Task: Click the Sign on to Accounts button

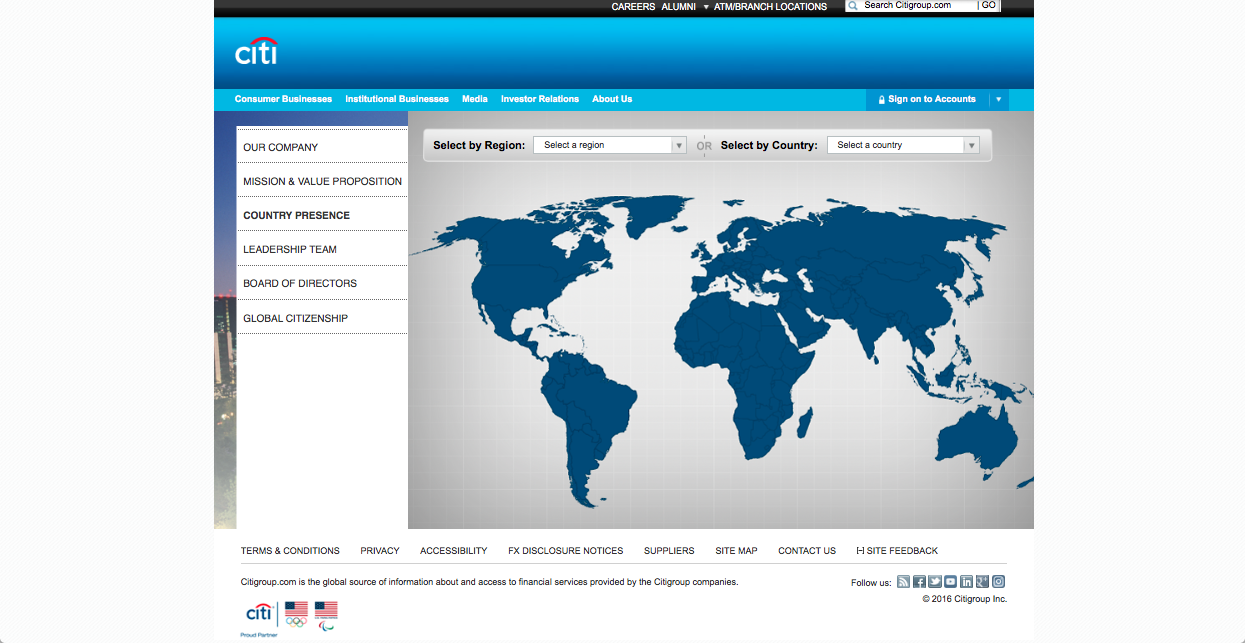Action: [x=926, y=100]
